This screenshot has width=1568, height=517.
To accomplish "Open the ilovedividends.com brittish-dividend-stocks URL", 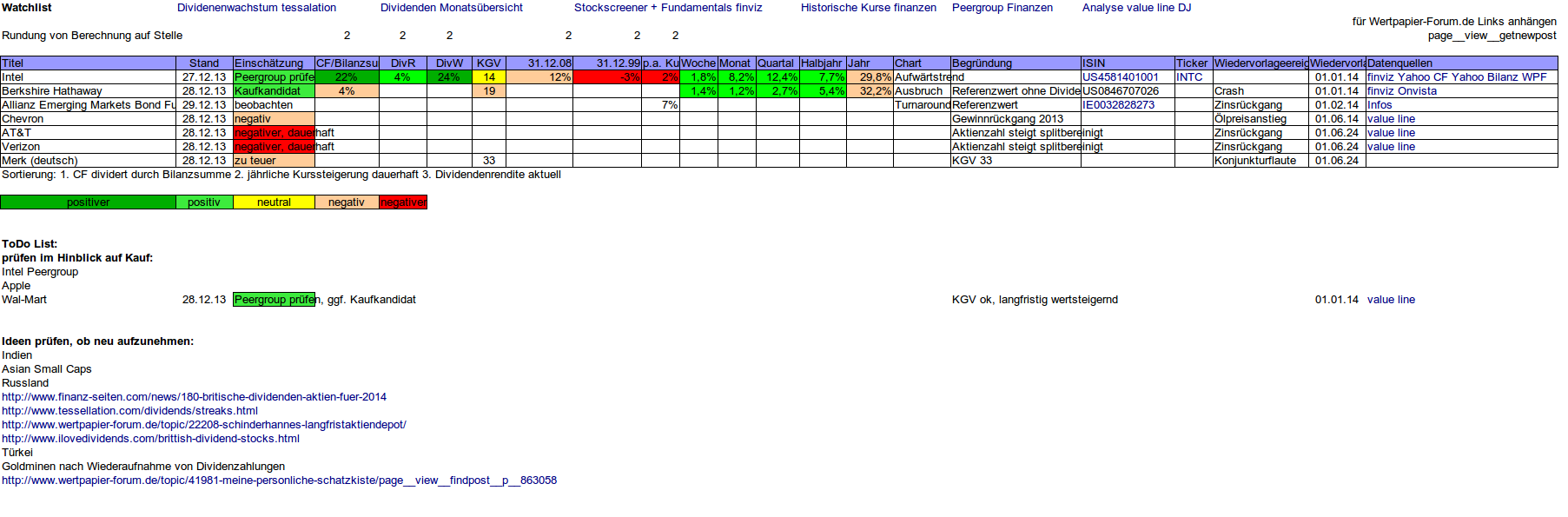I will pyautogui.click(x=151, y=439).
